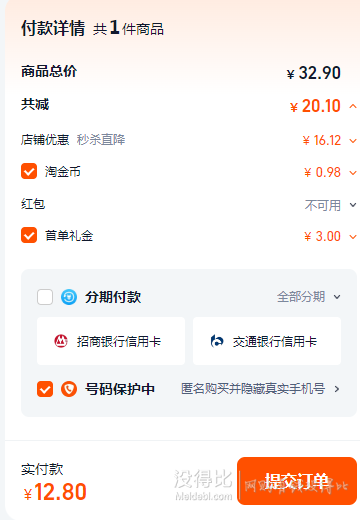Expand the 淘金币 ¥0.98 chevron

(353, 173)
